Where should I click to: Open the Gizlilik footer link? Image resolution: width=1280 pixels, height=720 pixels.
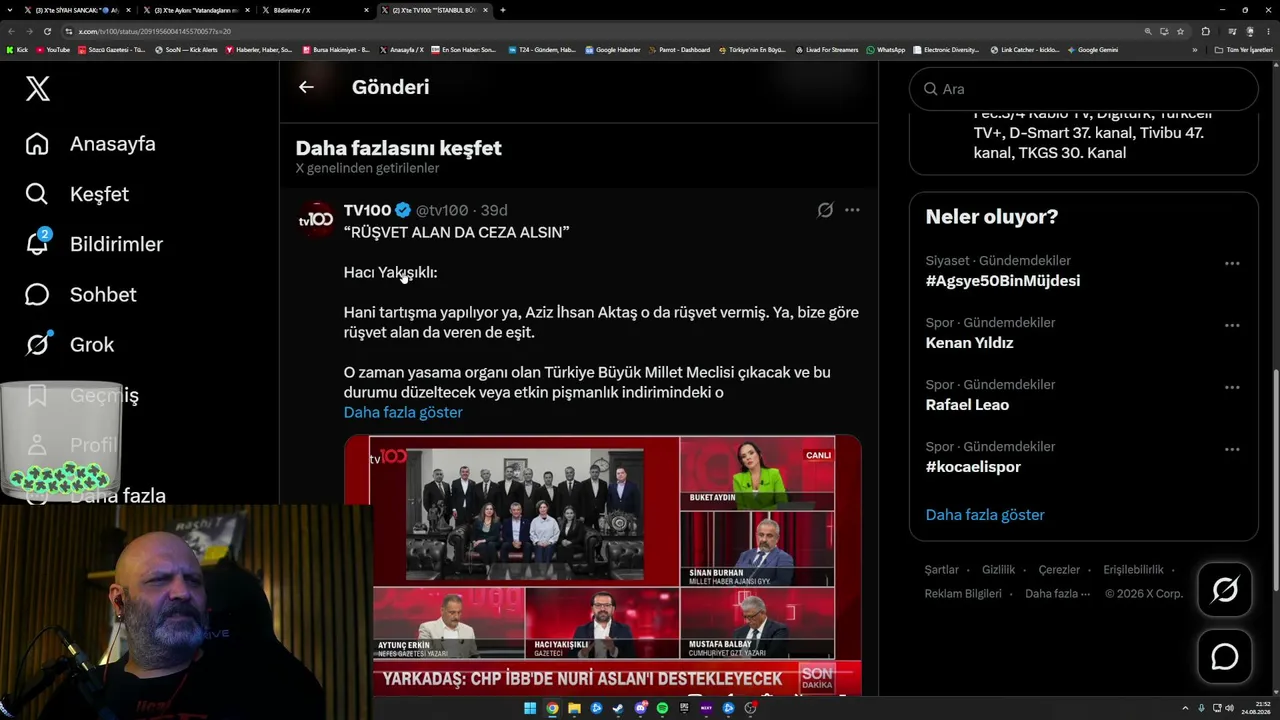tap(998, 570)
